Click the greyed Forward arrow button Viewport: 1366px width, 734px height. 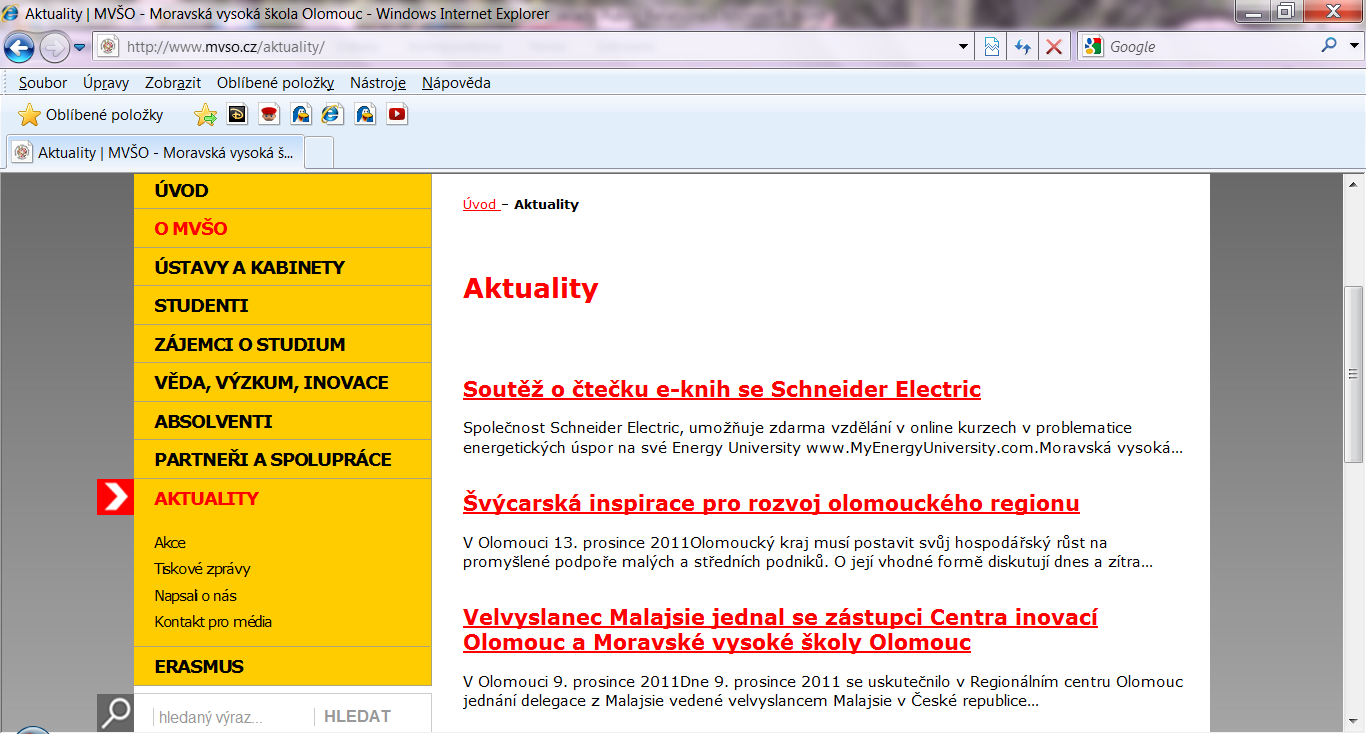(x=54, y=47)
